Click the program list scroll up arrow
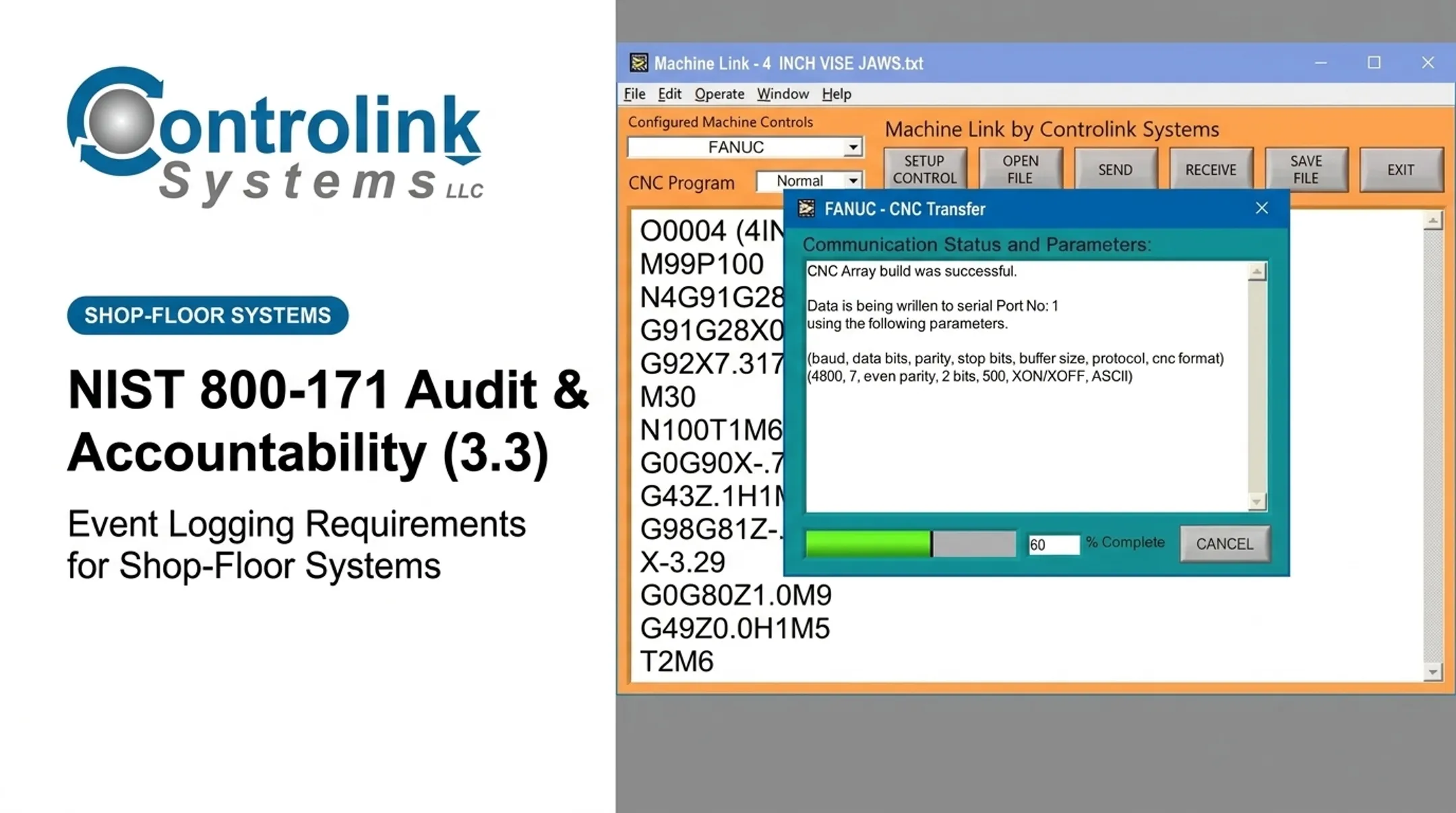This screenshot has width=1456, height=813. (x=1433, y=220)
